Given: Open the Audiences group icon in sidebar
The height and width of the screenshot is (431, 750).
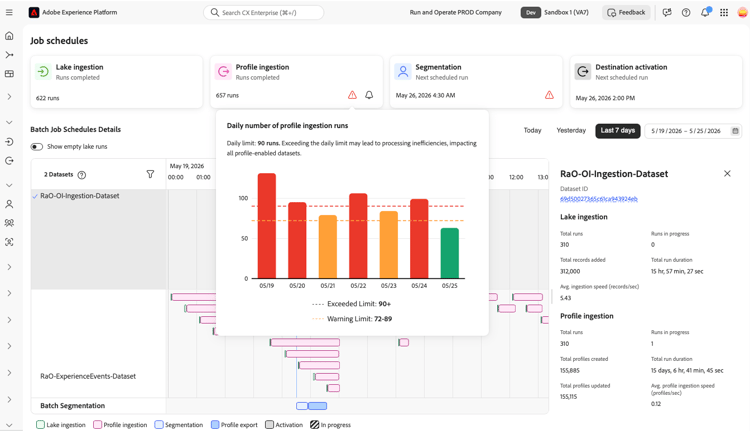Looking at the screenshot, I should 9,223.
